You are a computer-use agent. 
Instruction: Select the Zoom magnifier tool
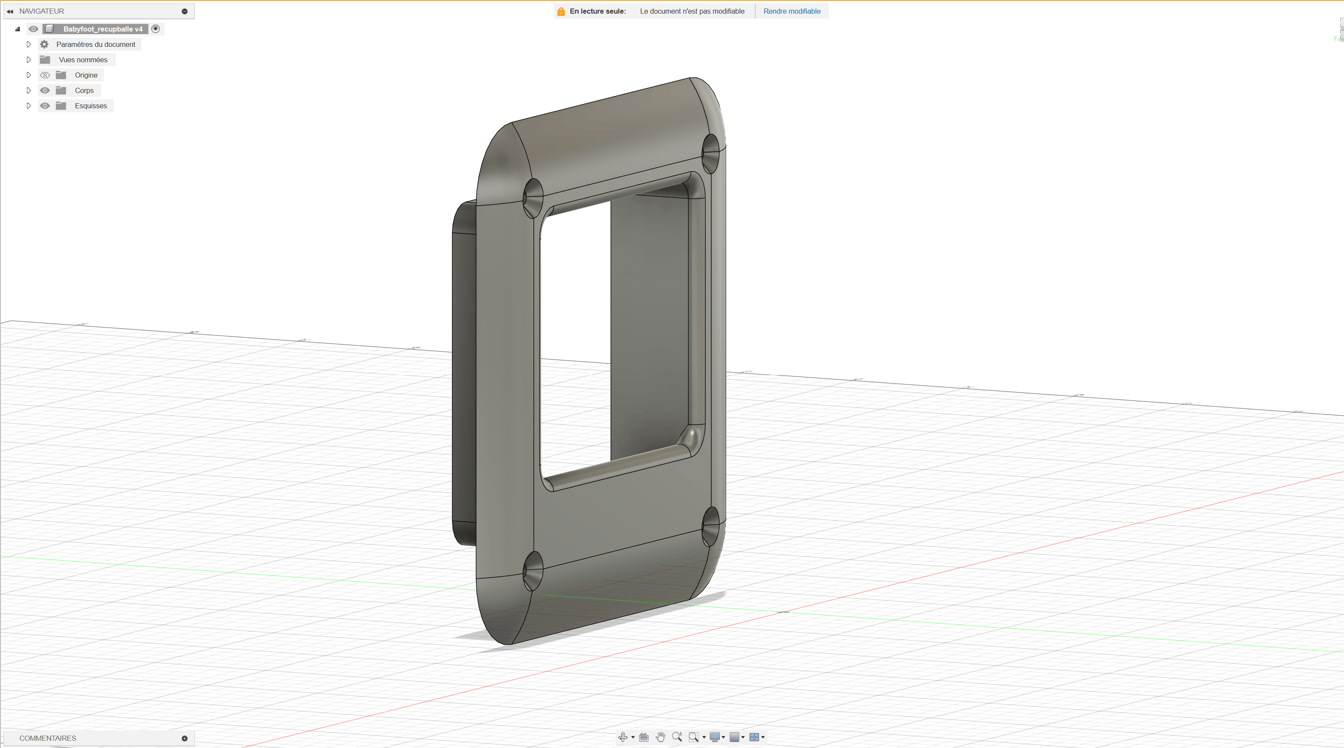click(x=677, y=737)
